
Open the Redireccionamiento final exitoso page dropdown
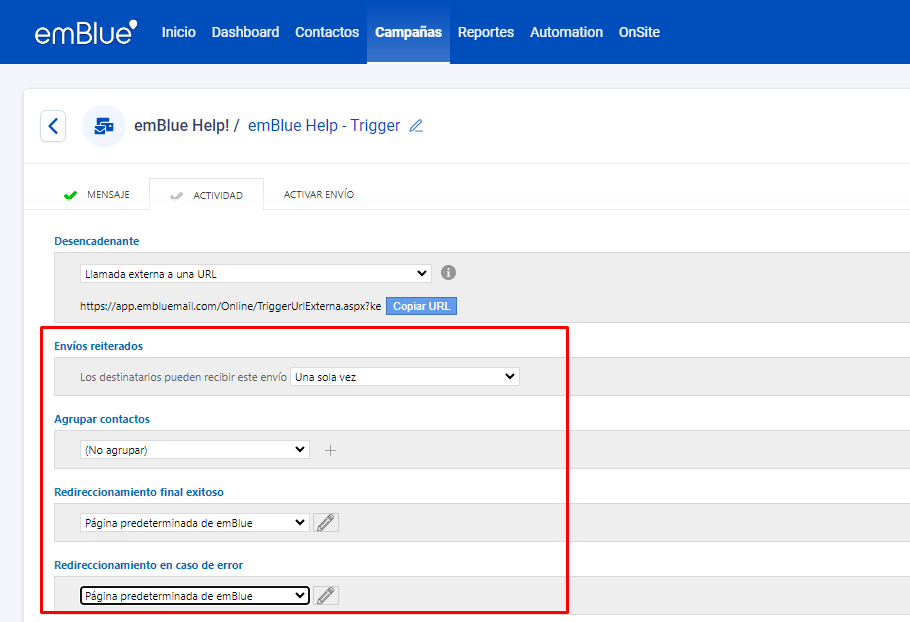pyautogui.click(x=195, y=523)
